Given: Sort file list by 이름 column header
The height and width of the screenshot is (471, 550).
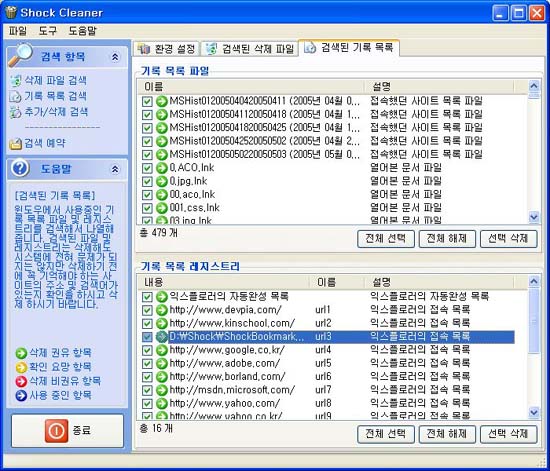Looking at the screenshot, I should click(251, 87).
